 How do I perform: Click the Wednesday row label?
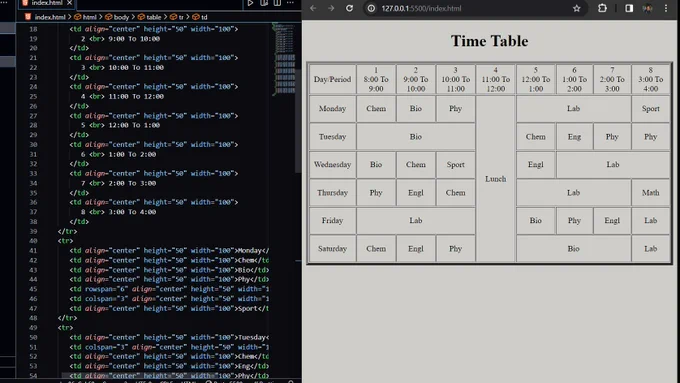(332, 165)
